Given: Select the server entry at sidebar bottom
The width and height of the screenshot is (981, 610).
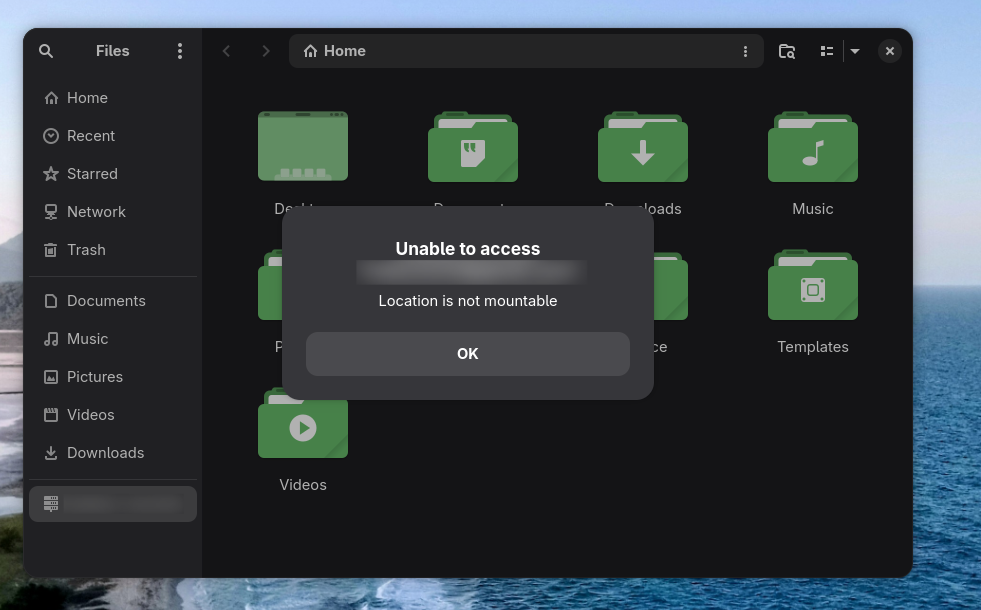Looking at the screenshot, I should (113, 504).
